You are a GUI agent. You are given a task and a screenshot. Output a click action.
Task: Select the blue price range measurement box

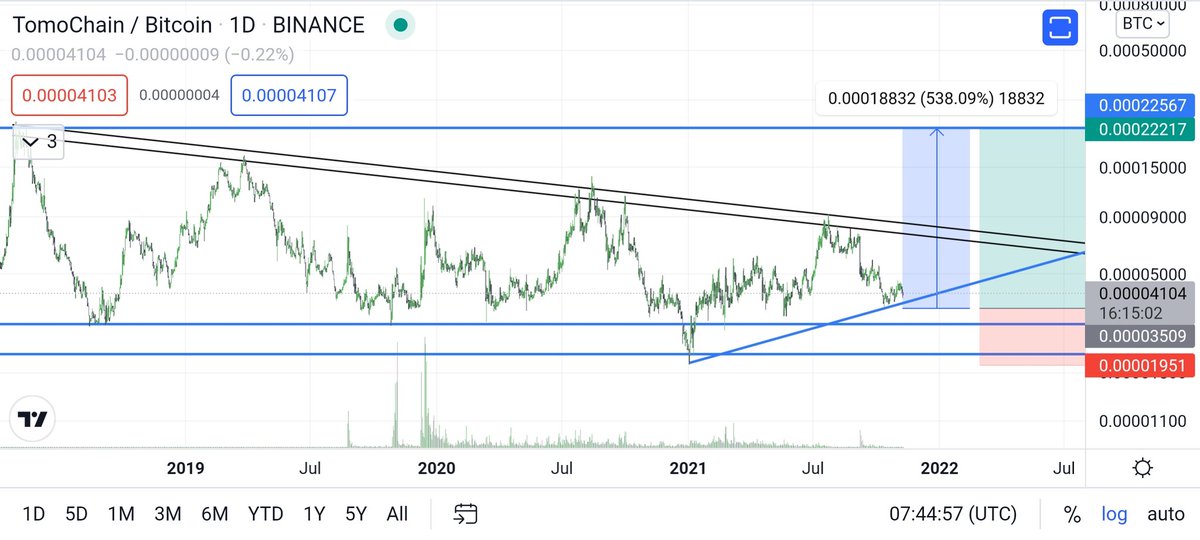[x=936, y=218]
